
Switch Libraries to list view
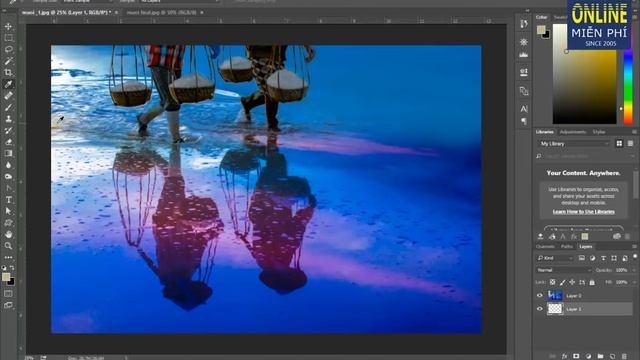[631, 144]
